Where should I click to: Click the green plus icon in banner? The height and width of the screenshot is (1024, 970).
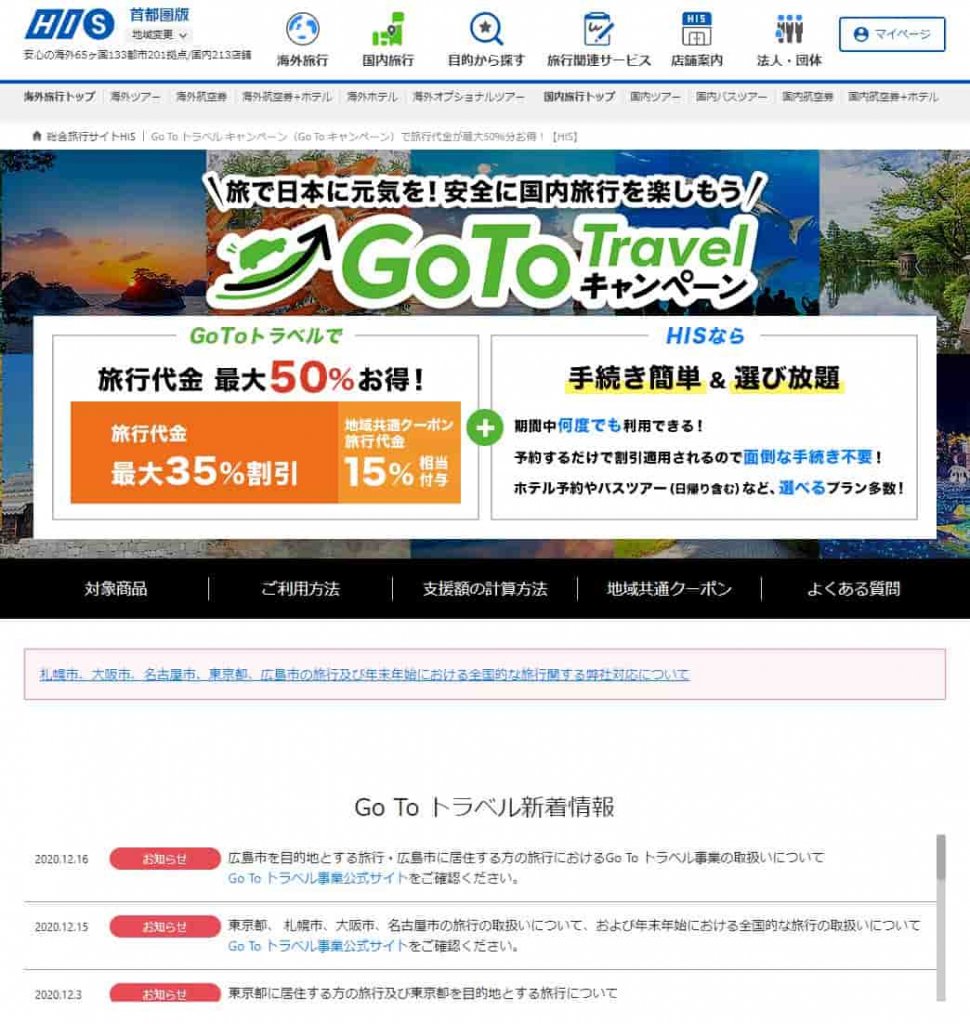pos(485,428)
